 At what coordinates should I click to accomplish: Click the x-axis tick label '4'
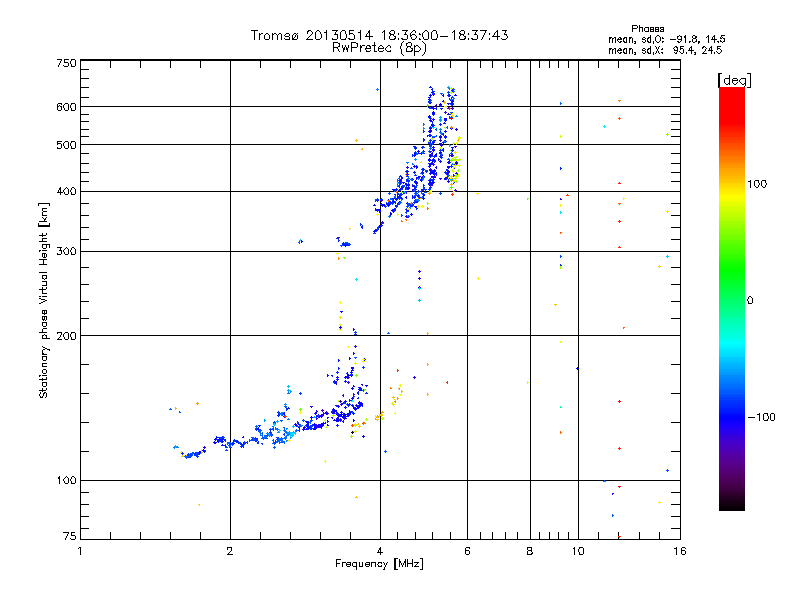point(380,551)
